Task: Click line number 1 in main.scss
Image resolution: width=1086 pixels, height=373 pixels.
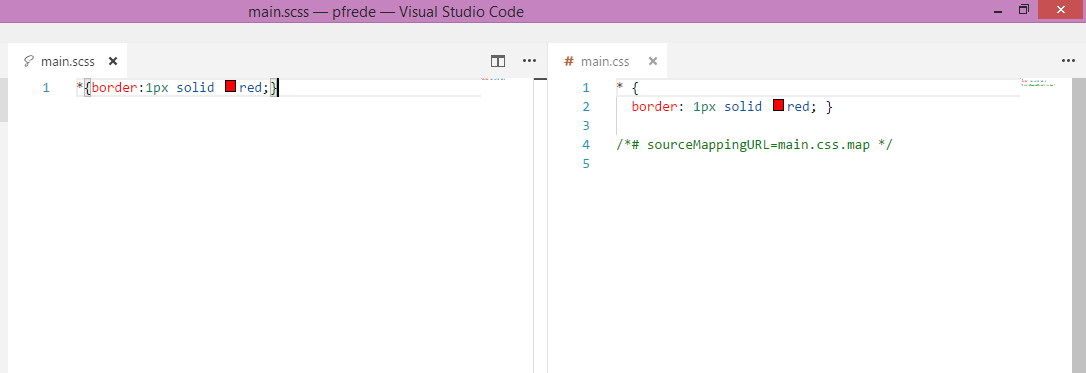Action: 46,87
